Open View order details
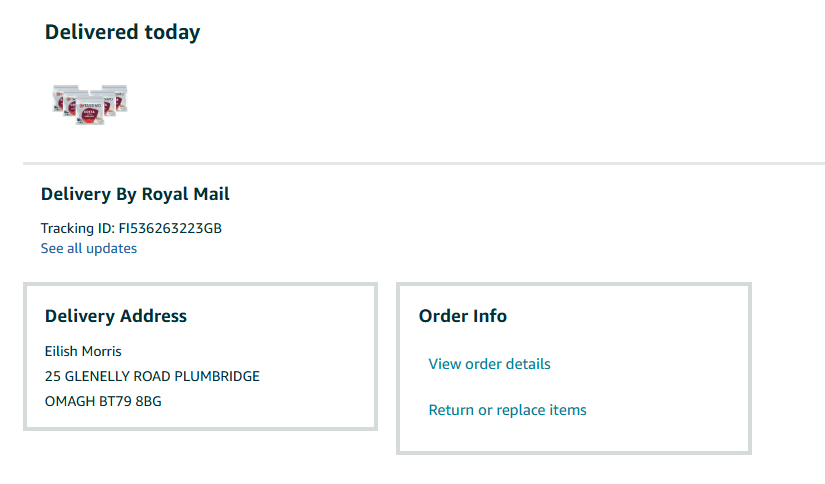 (x=489, y=364)
